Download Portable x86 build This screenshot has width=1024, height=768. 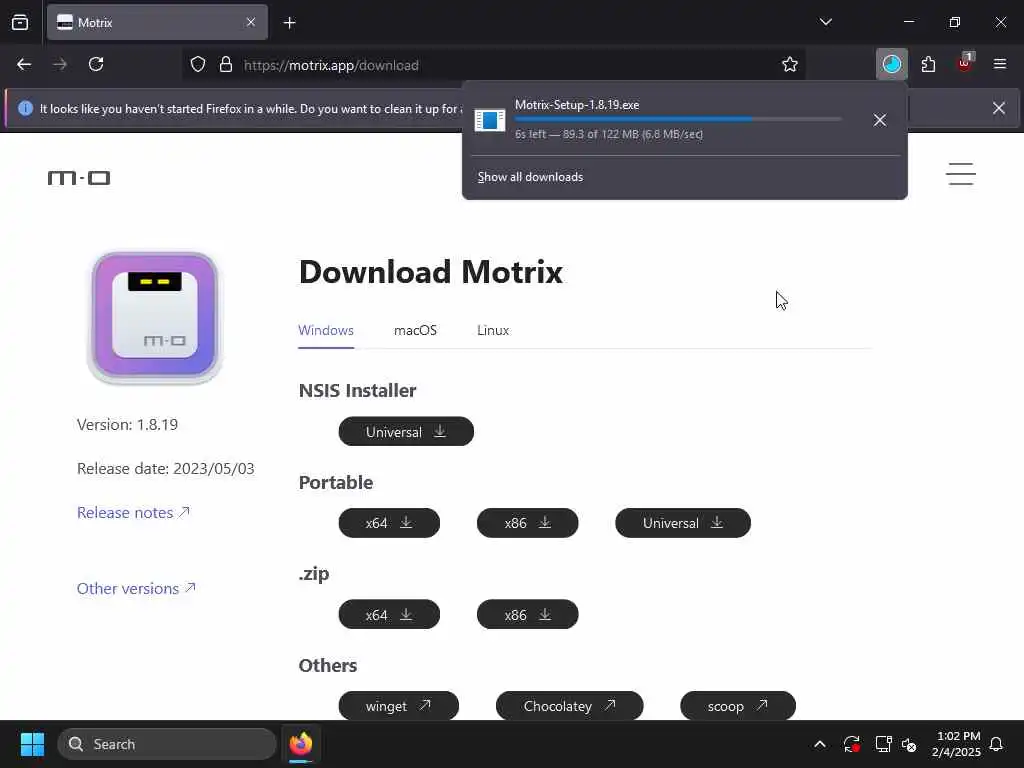tap(528, 523)
